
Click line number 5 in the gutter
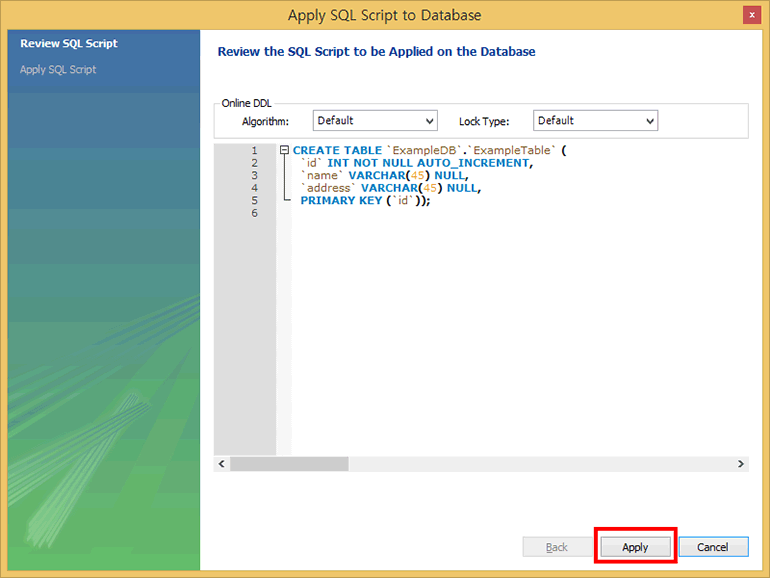[x=254, y=200]
